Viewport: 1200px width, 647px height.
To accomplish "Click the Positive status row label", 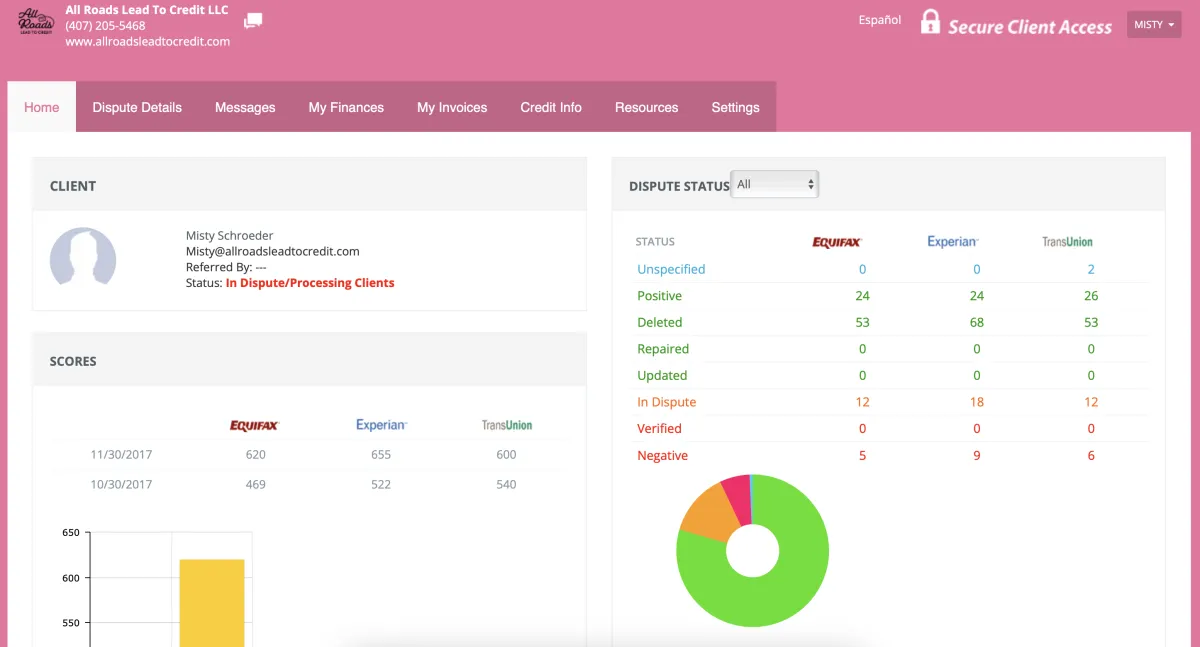I will 660,296.
